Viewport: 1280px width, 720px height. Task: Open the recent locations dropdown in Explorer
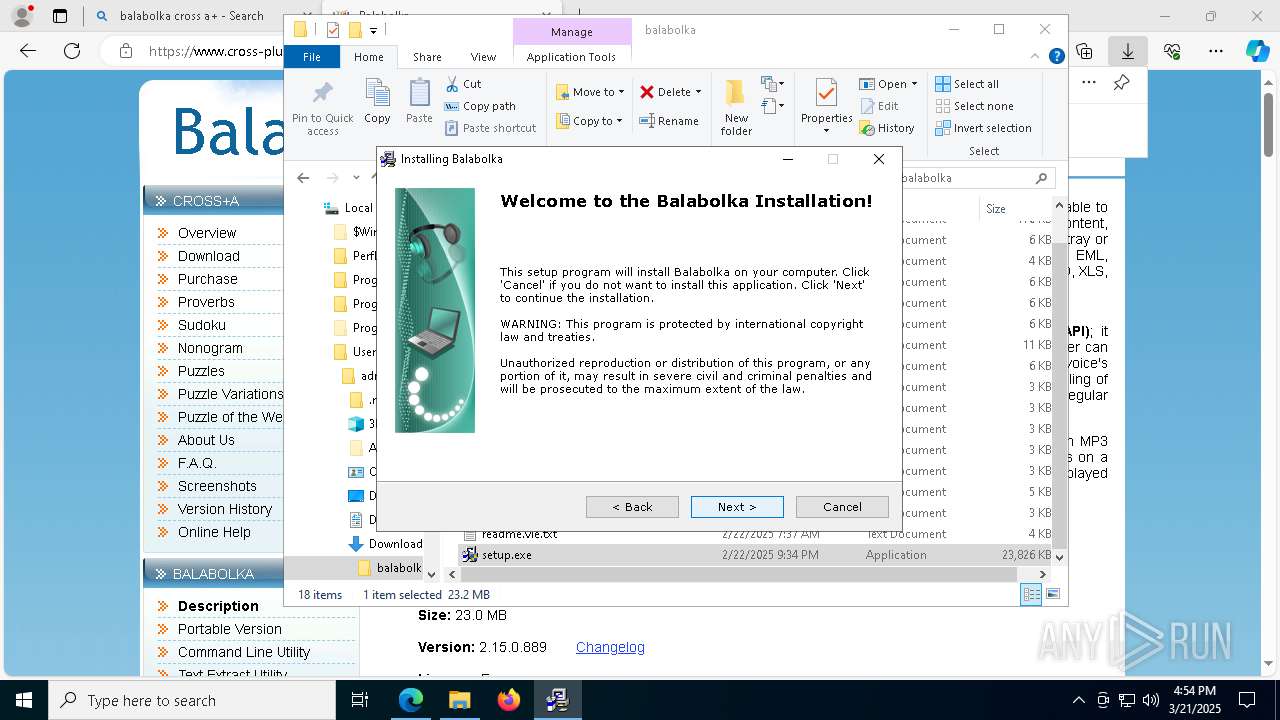coord(356,178)
